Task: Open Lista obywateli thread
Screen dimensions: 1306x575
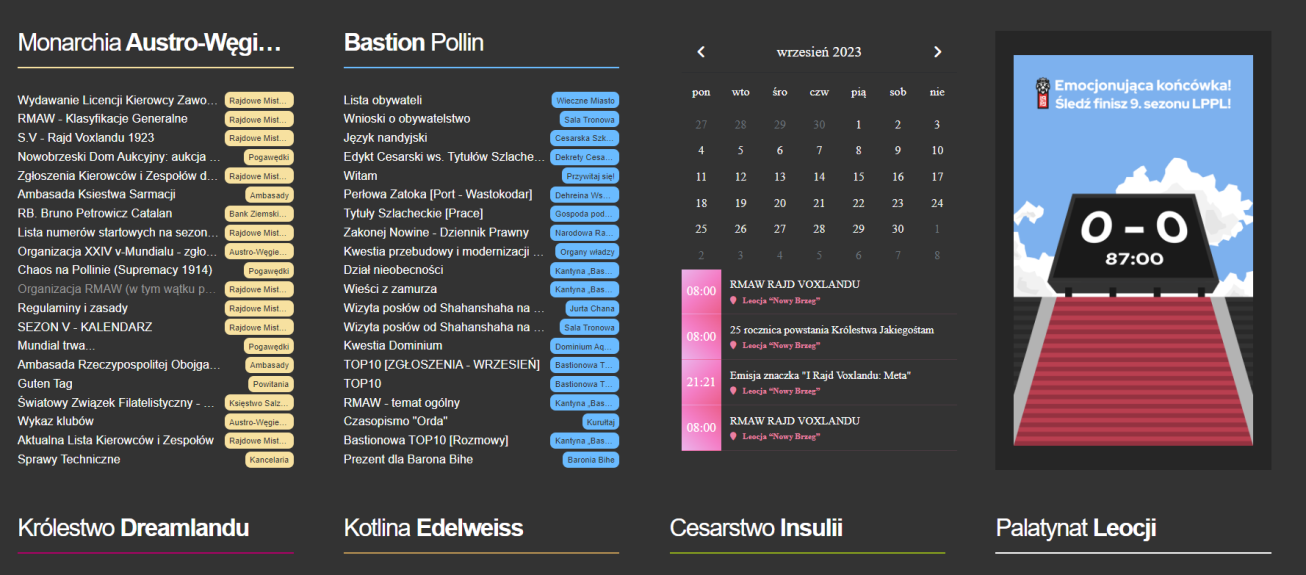Action: coord(383,100)
